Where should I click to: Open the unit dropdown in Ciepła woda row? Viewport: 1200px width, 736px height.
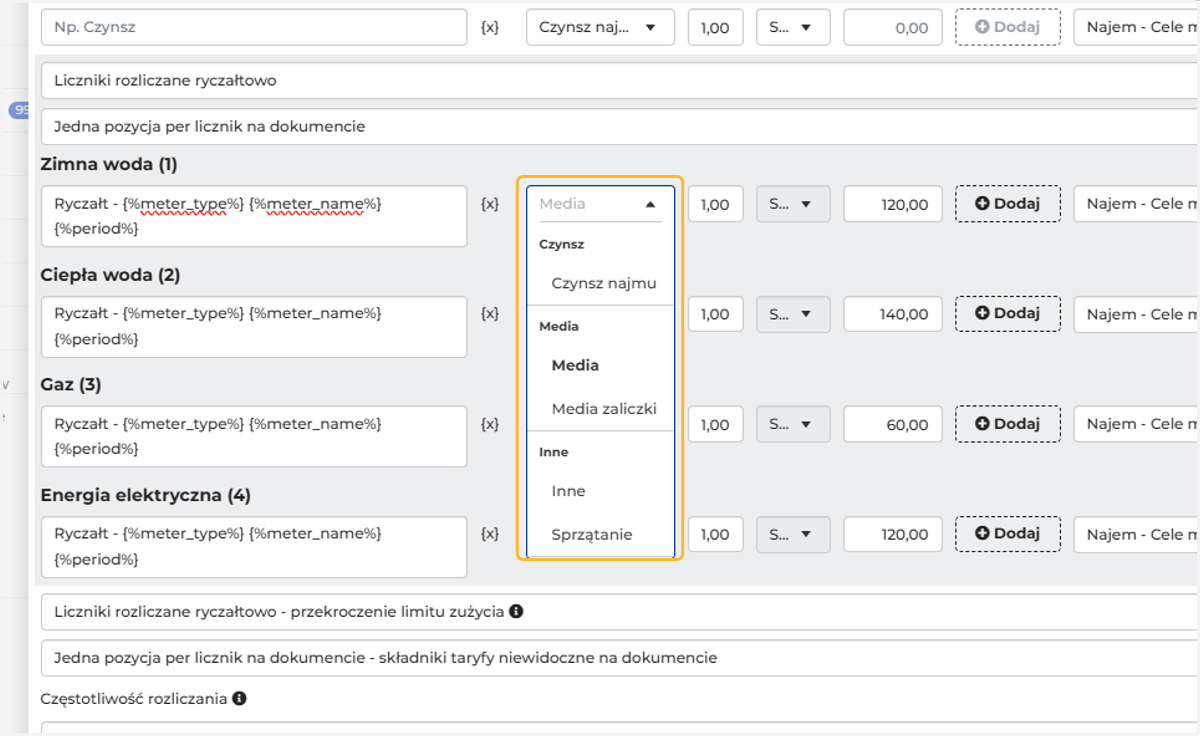(793, 314)
